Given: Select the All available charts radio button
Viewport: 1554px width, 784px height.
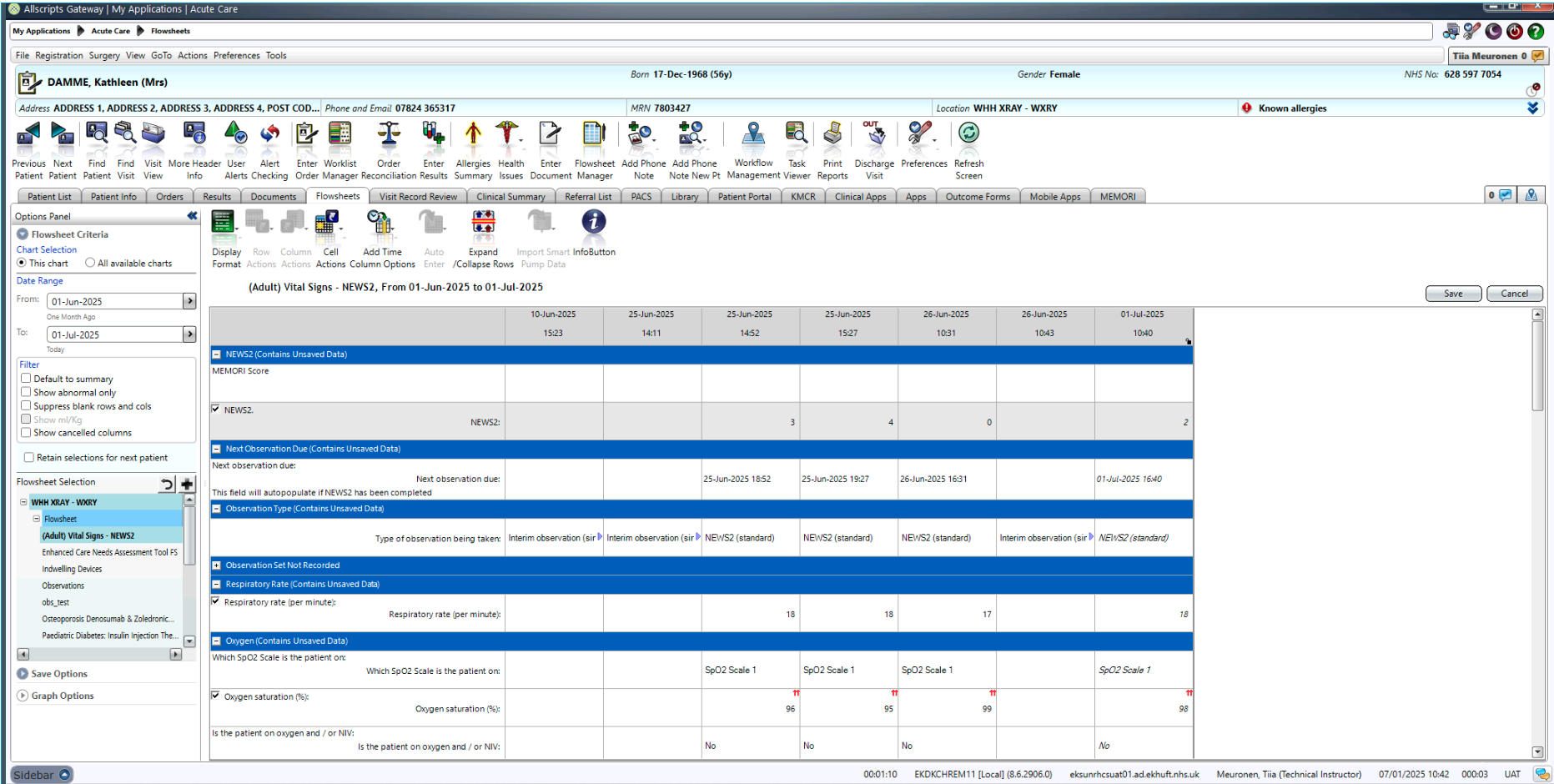Looking at the screenshot, I should click(90, 263).
